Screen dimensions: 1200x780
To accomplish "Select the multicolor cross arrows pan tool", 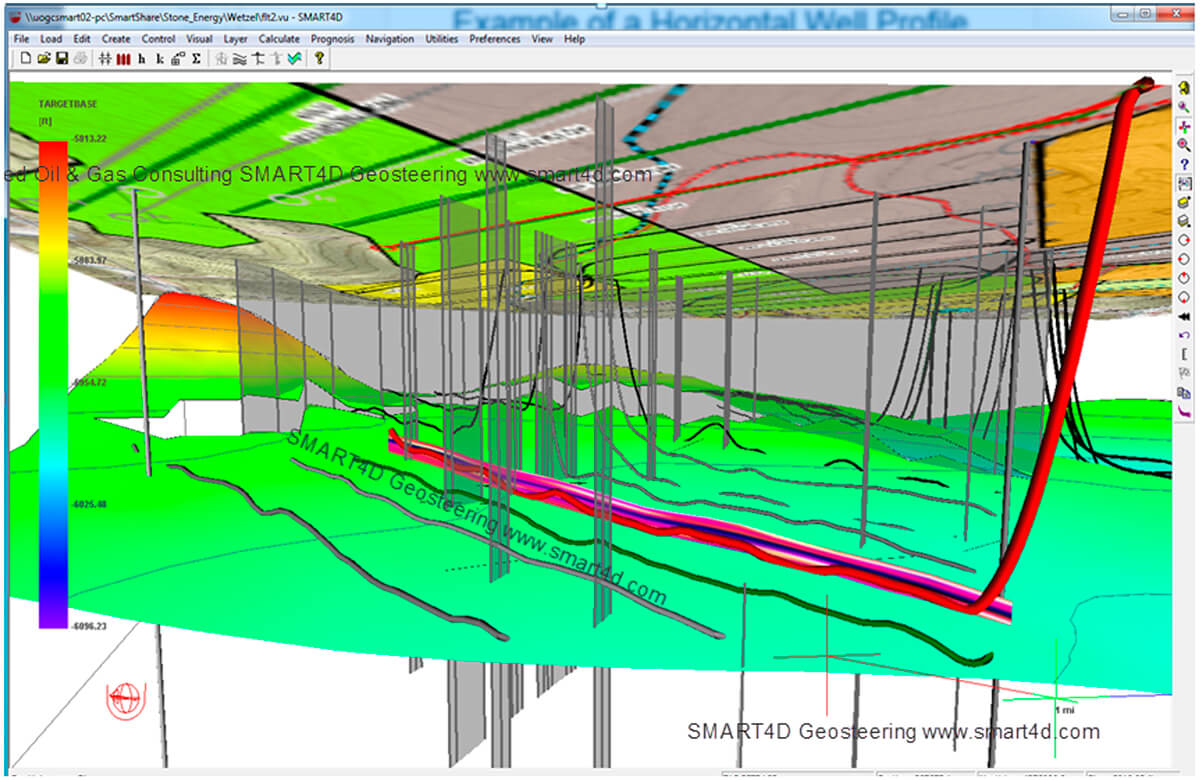I will point(1184,126).
